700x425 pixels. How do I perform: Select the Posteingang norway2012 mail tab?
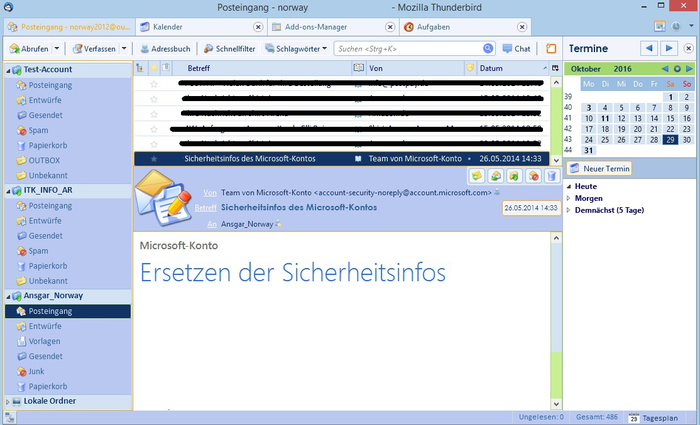point(70,27)
